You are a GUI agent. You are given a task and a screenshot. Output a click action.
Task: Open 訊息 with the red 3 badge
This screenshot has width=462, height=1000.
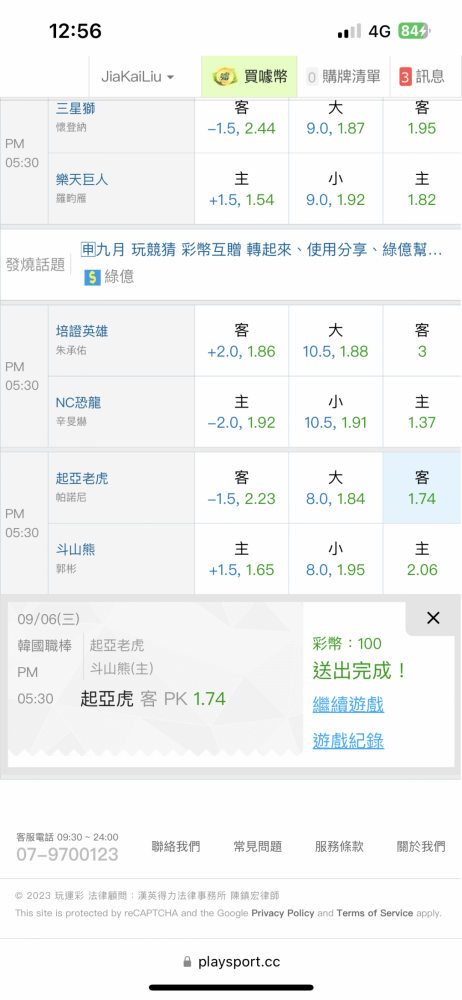coord(422,77)
